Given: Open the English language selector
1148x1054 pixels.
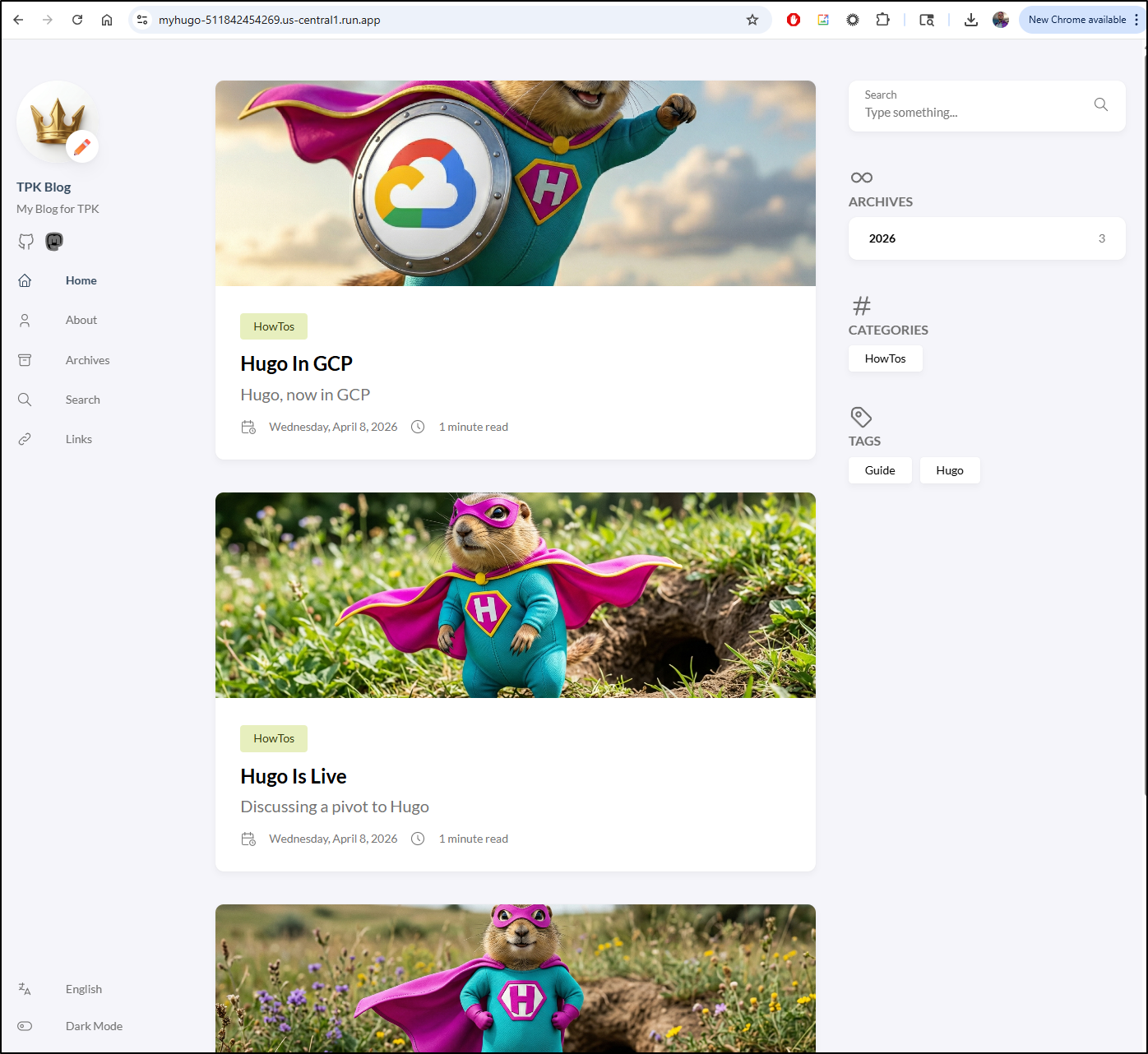Looking at the screenshot, I should pyautogui.click(x=83, y=989).
